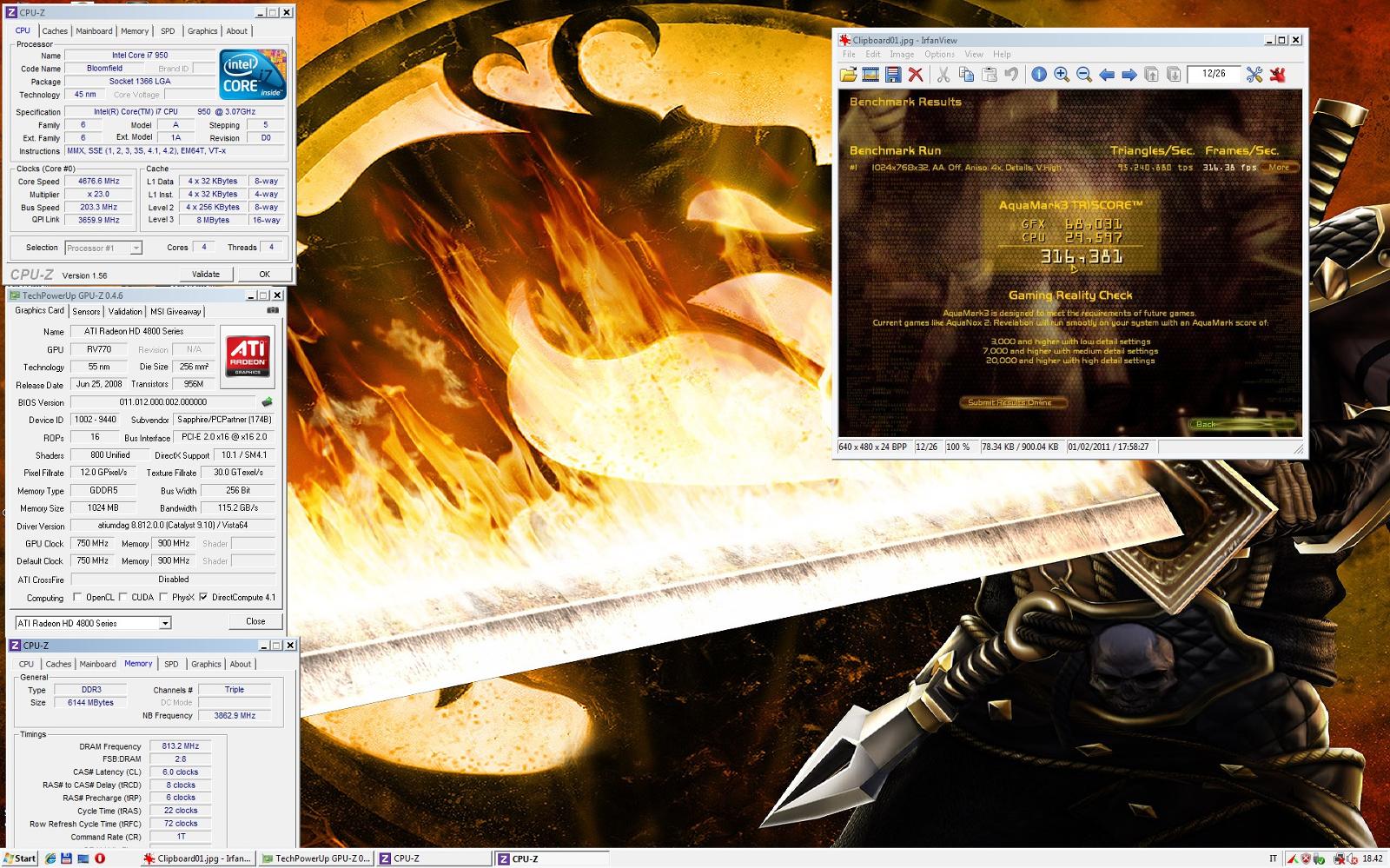Switch to Graphics tab in bottom CPU-Z
Viewport: 1390px width, 868px height.
pyautogui.click(x=206, y=665)
